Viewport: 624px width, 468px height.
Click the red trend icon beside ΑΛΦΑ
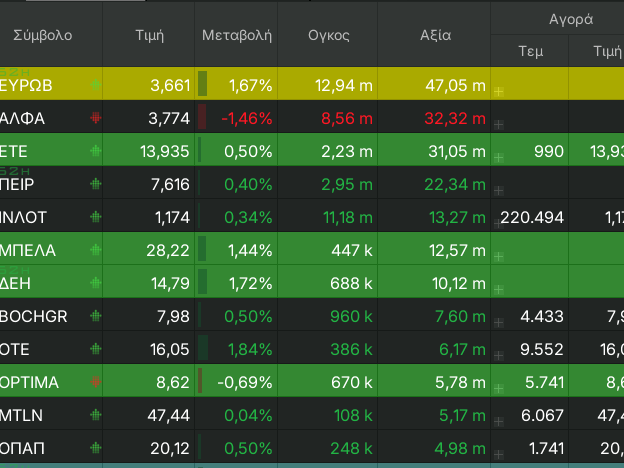(96, 118)
